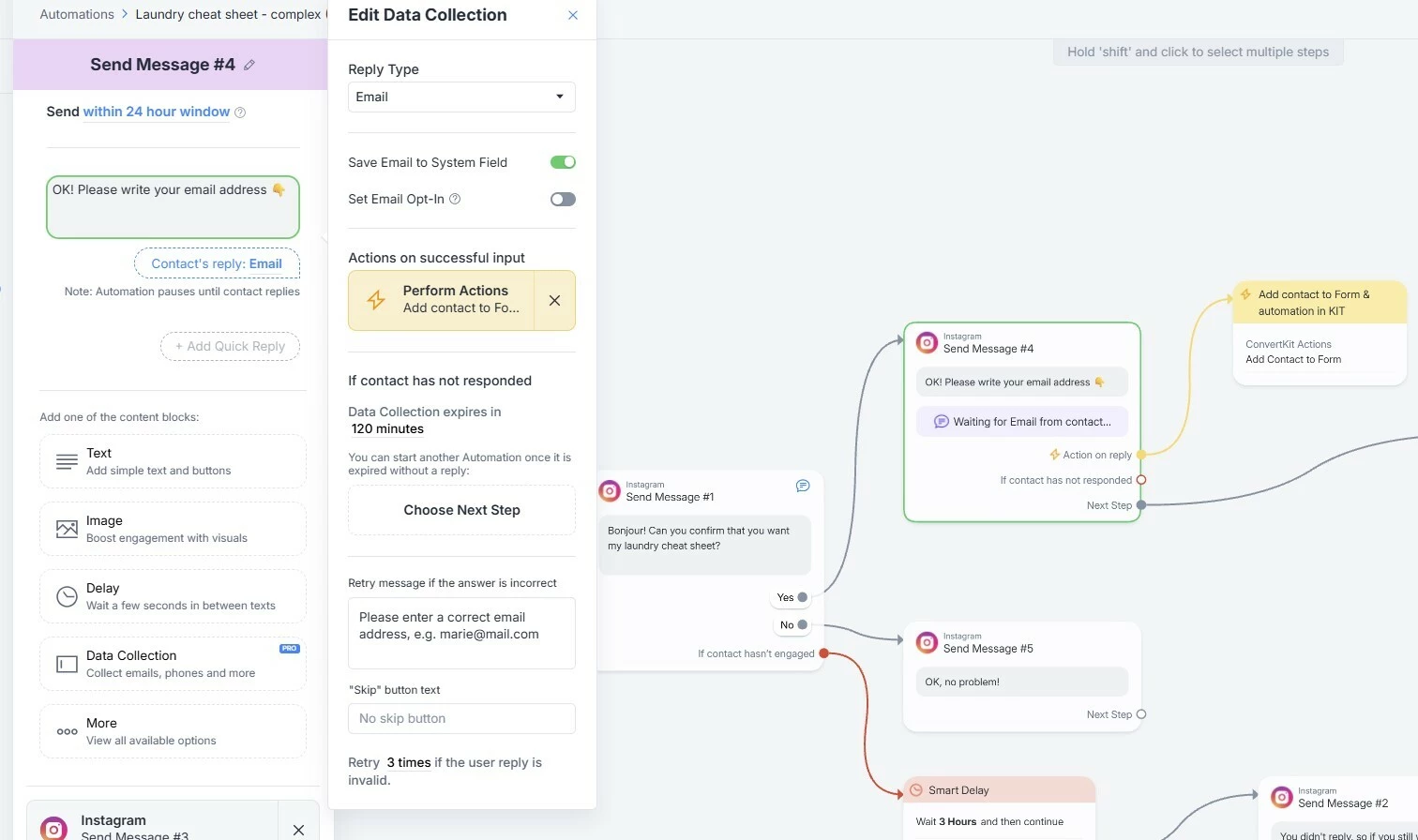The height and width of the screenshot is (840, 1418).
Task: Click chat bubble icon on Send Message #1 node
Action: click(x=803, y=486)
